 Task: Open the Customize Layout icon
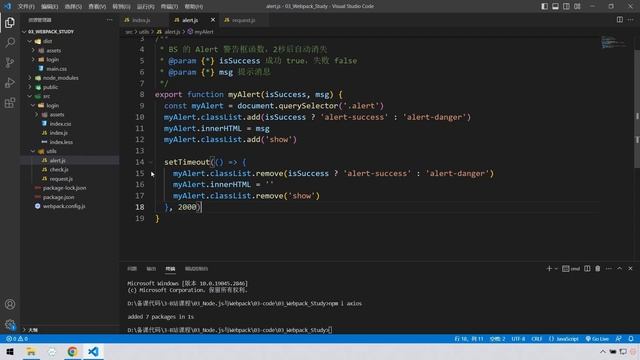point(577,6)
